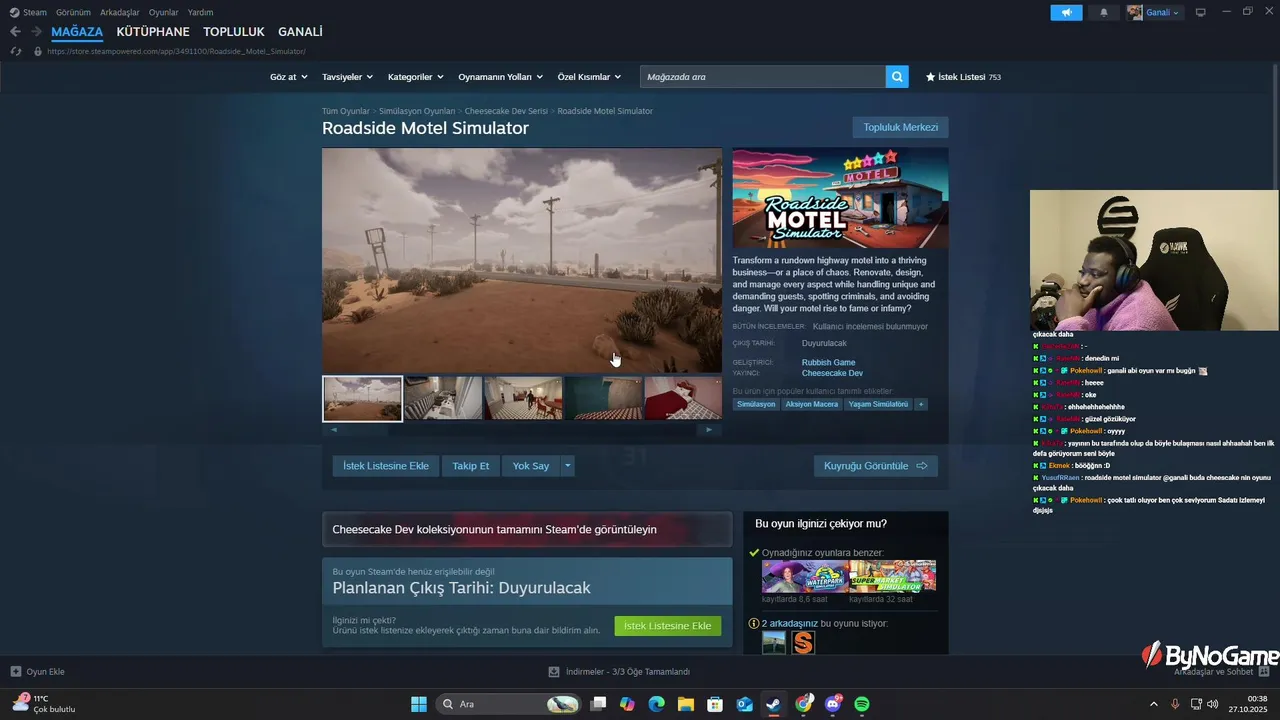1280x720 pixels.
Task: Open Outlook from taskbar
Action: [x=744, y=704]
